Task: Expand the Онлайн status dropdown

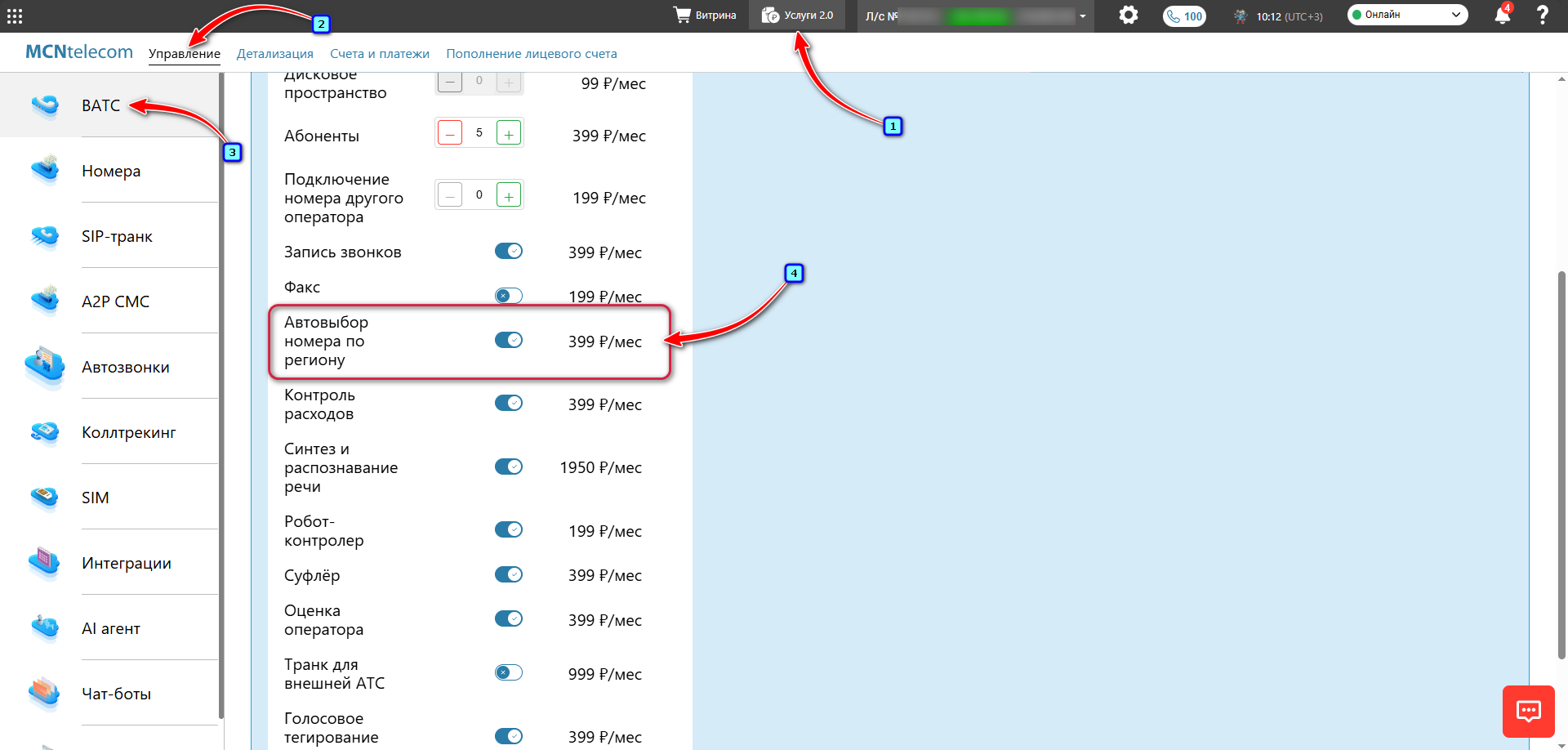Action: [x=1406, y=15]
